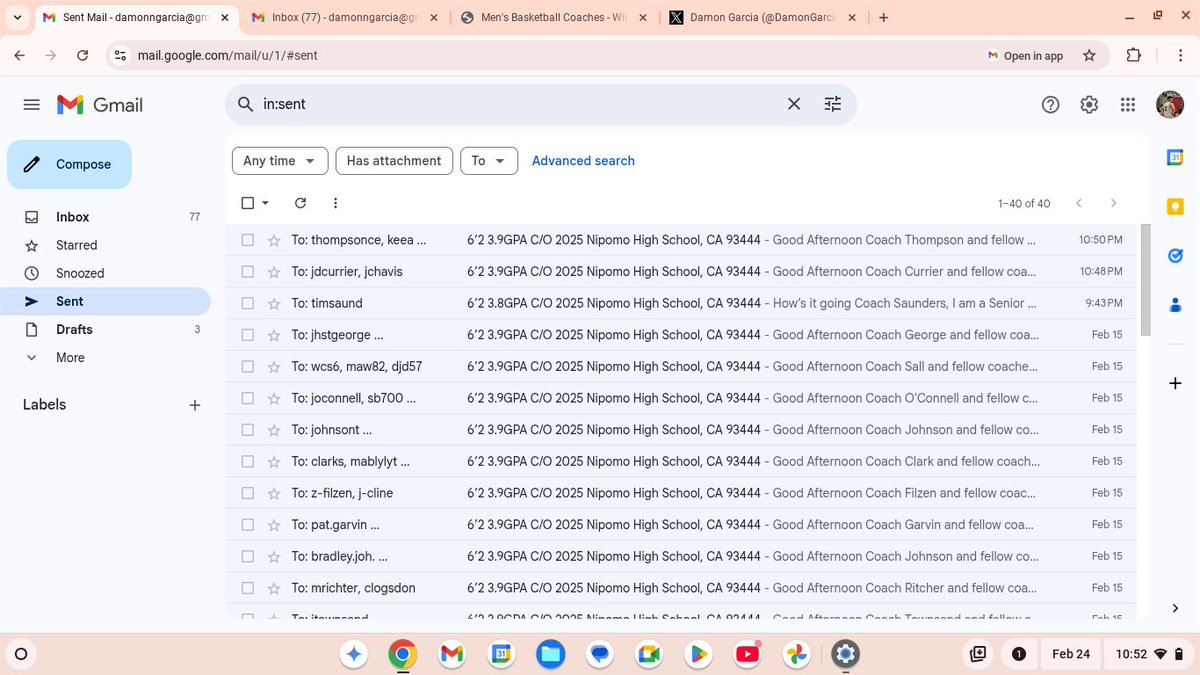Select the email to z-filzen, j-cline
Screen dimensions: 1200x675
248,493
